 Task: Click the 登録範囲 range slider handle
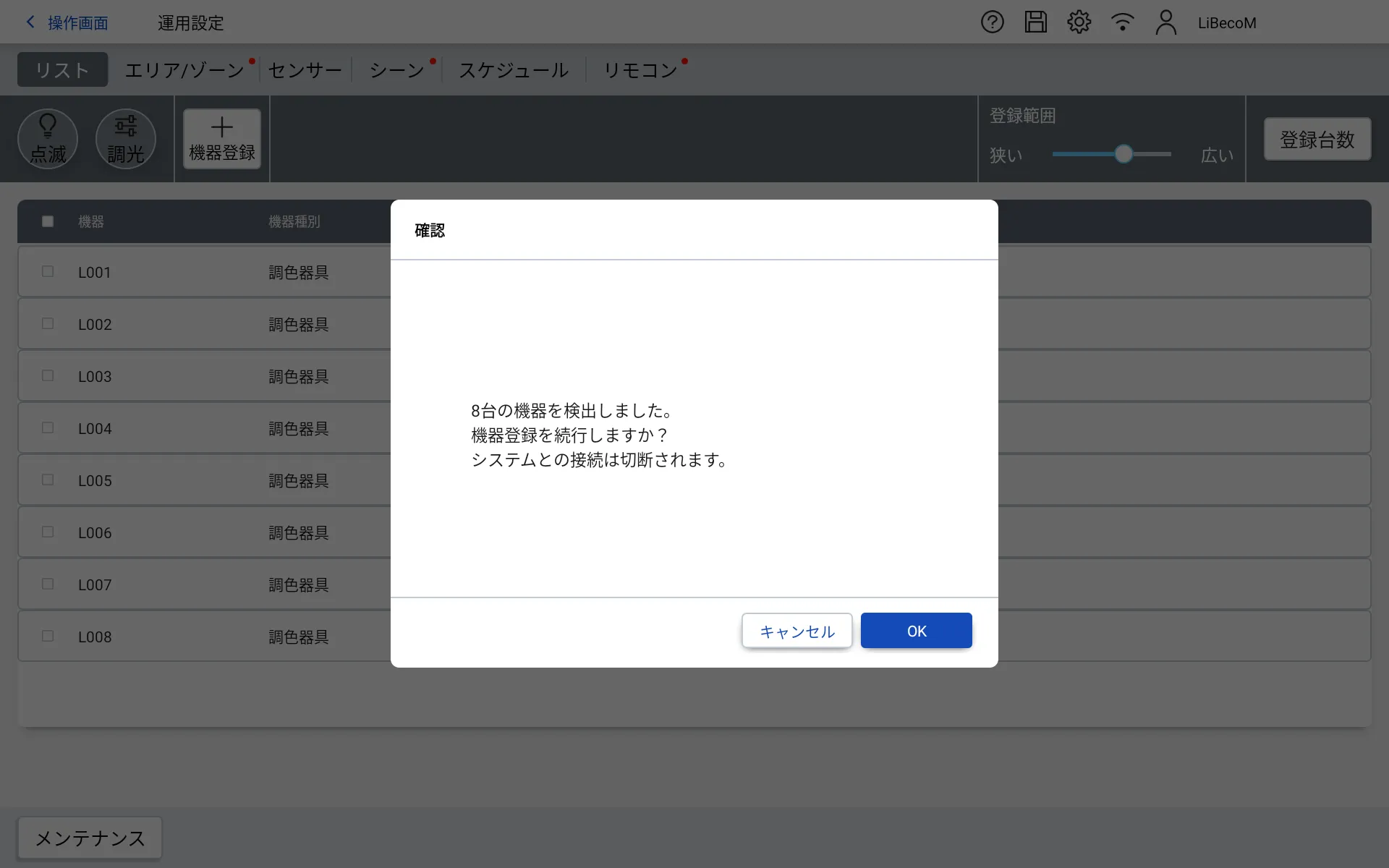(1123, 154)
